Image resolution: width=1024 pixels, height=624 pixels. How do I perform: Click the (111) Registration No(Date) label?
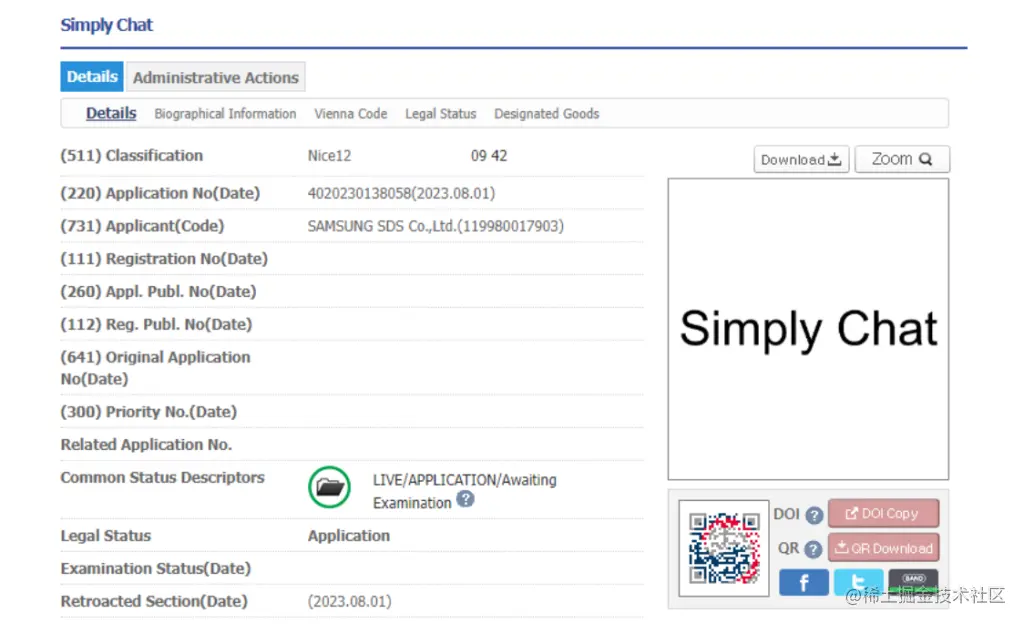164,259
